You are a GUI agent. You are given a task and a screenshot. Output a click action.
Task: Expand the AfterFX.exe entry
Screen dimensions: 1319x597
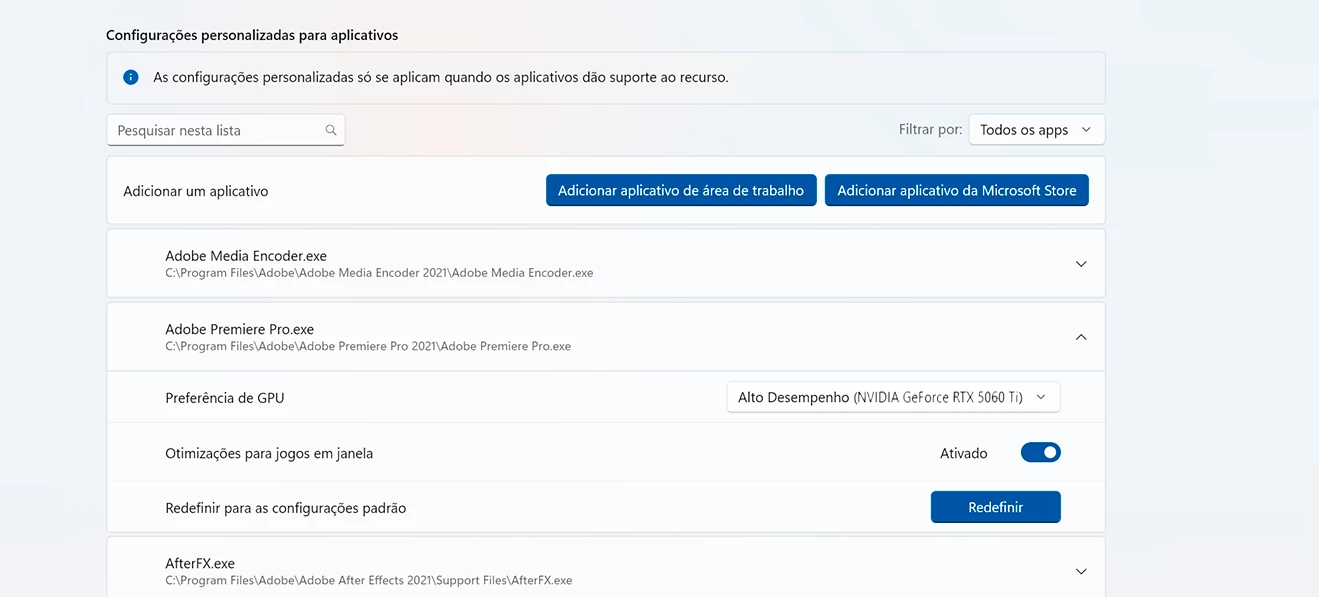click(x=1081, y=571)
